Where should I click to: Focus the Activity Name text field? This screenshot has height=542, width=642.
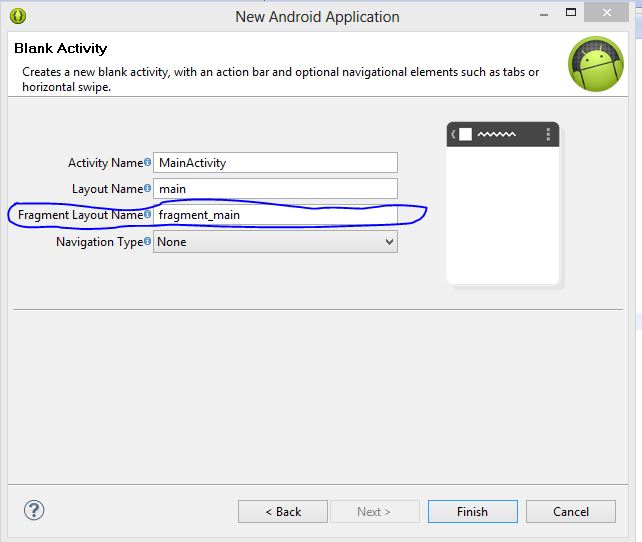[275, 163]
